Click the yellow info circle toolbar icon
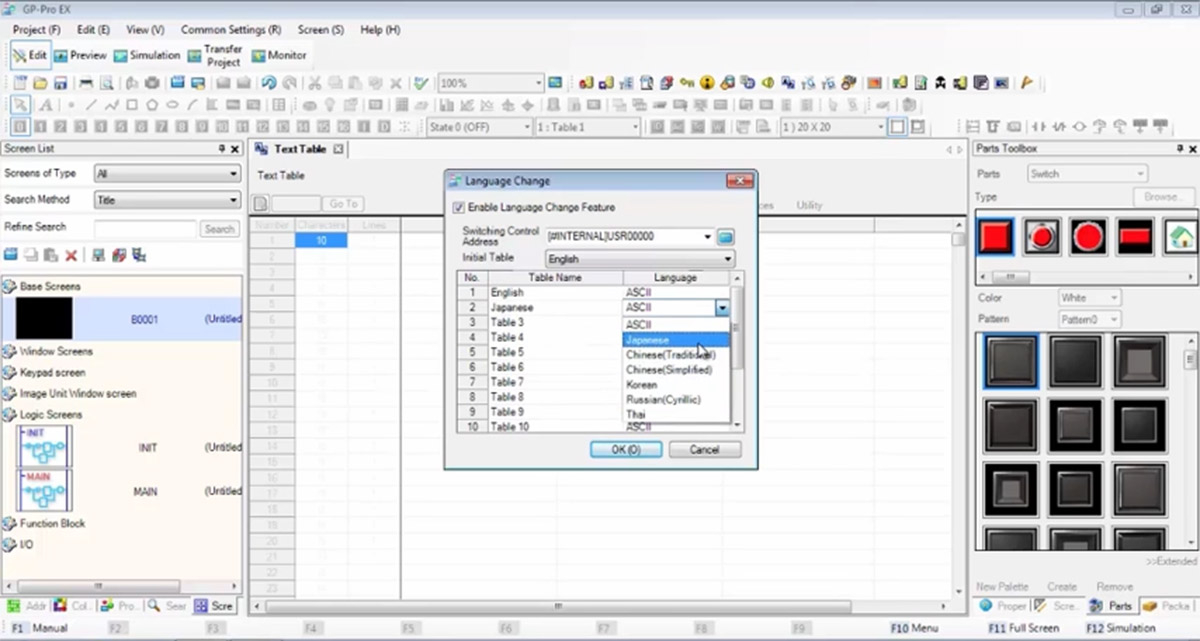Viewport: 1200px width, 641px height. click(x=707, y=83)
